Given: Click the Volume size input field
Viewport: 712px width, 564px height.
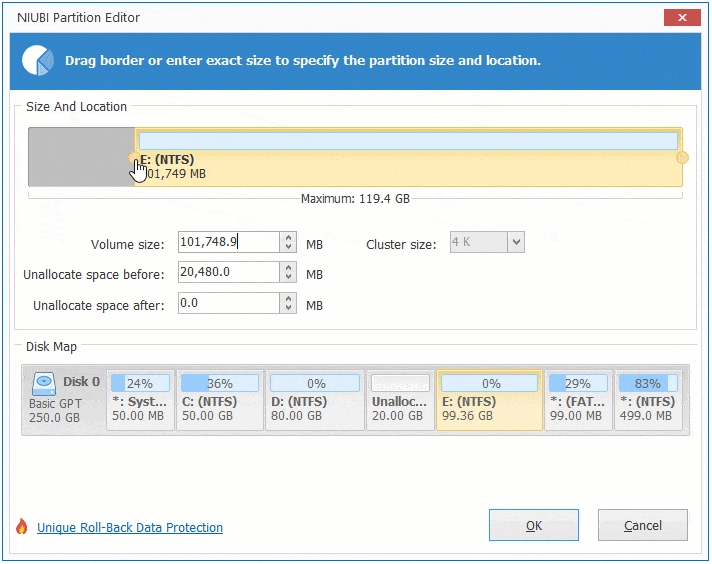Looking at the screenshot, I should point(227,242).
